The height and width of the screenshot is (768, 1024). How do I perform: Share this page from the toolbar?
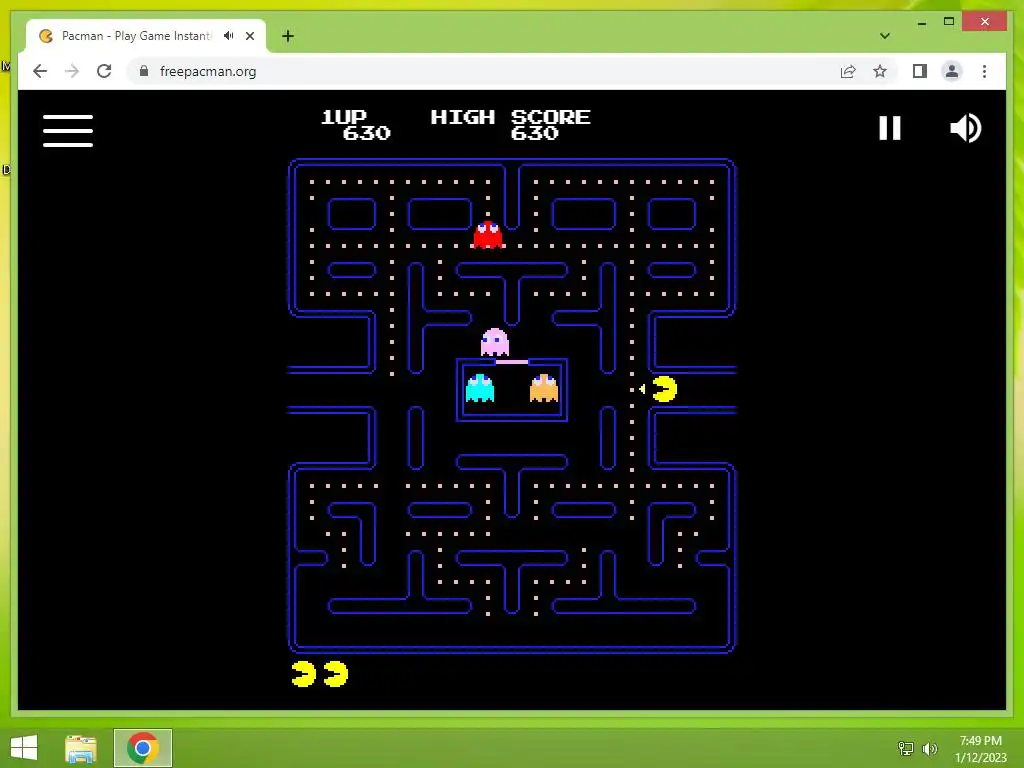(848, 71)
